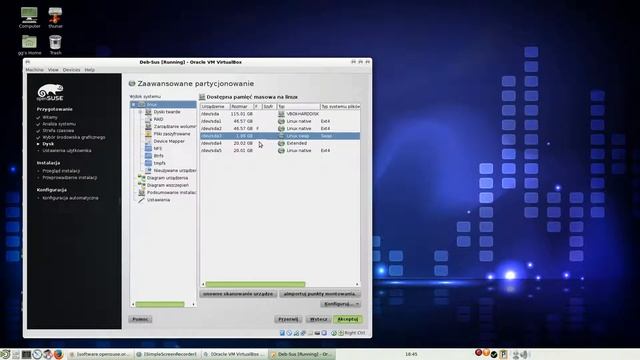Open the gg's Home folder icon
The image size is (640, 360).
click(29, 44)
